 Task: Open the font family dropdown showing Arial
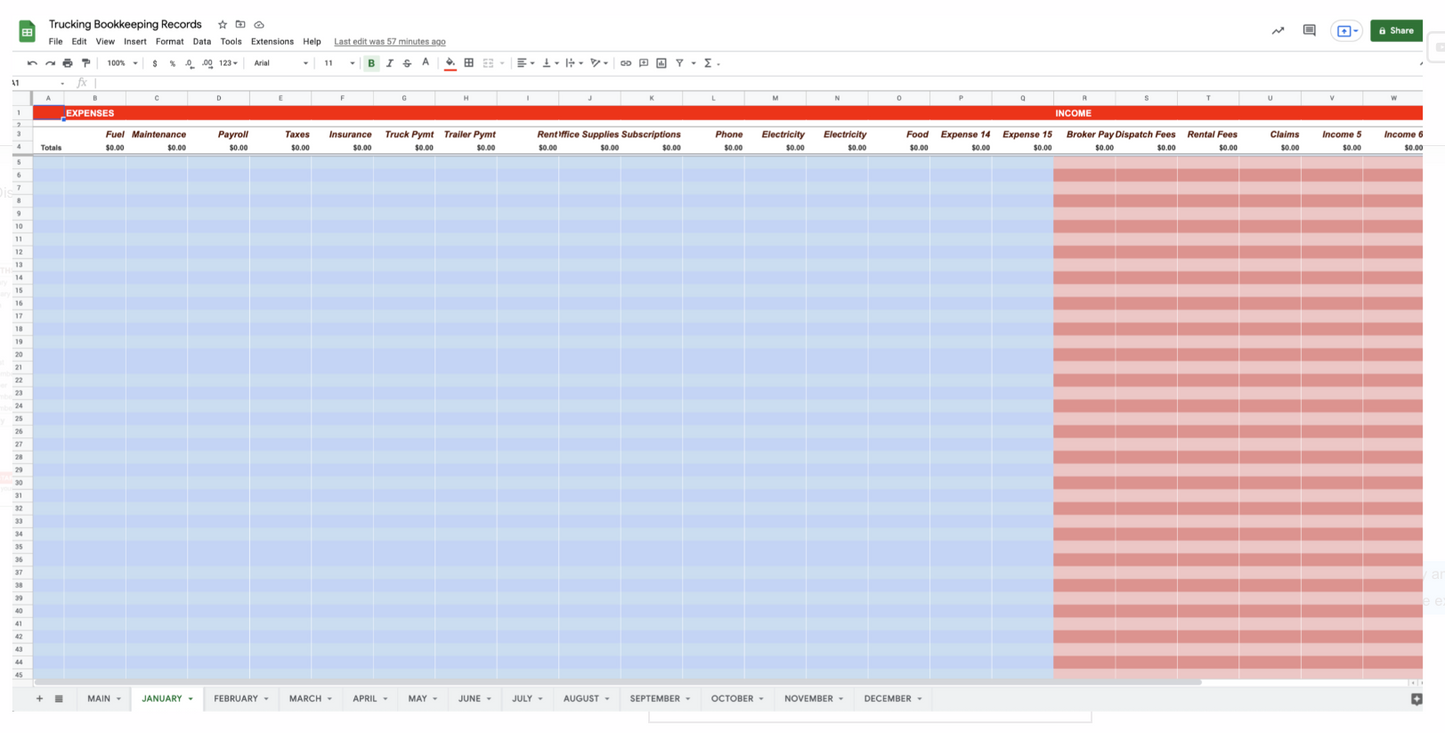tap(278, 63)
